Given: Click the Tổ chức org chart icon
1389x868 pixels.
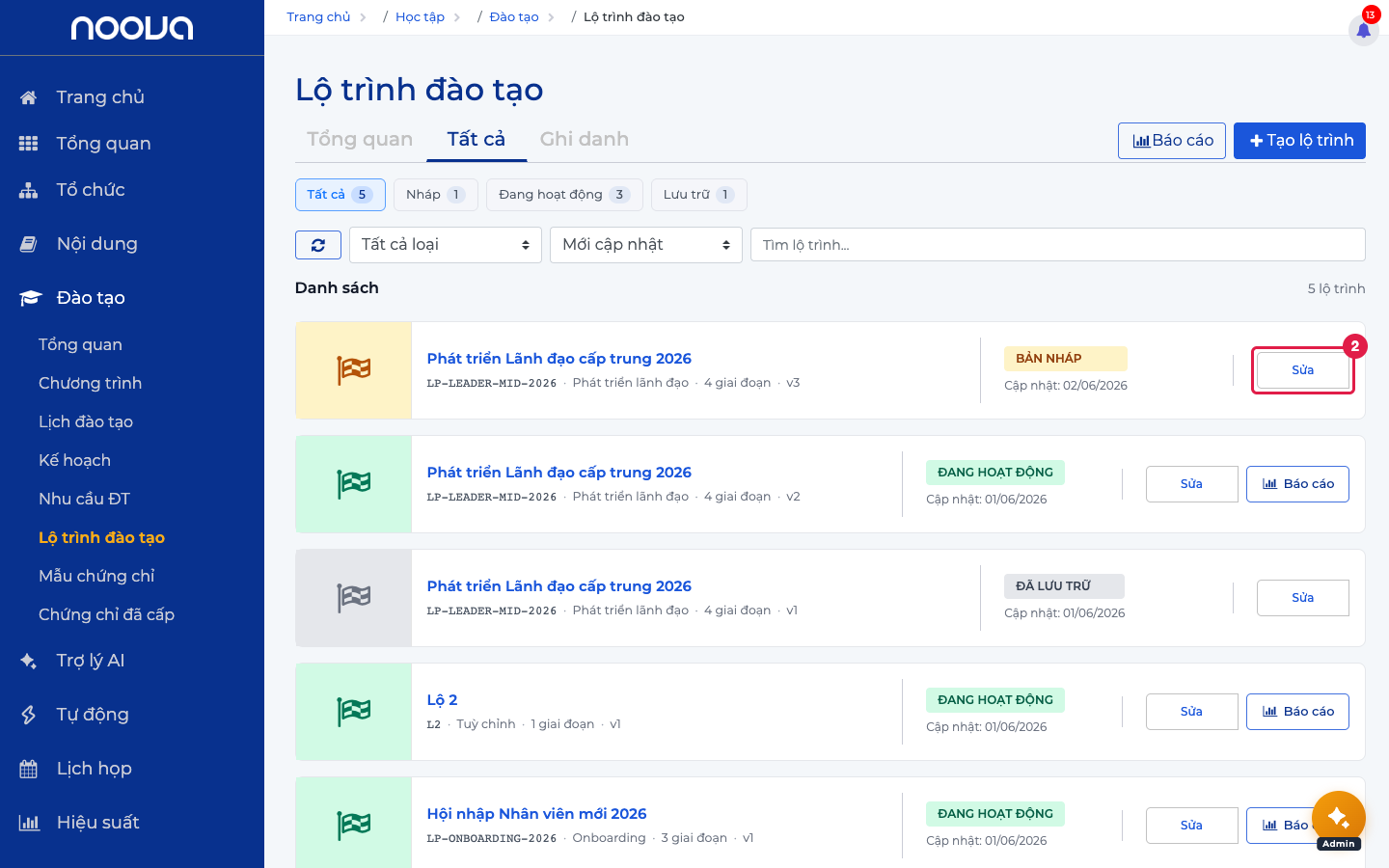Looking at the screenshot, I should [29, 190].
